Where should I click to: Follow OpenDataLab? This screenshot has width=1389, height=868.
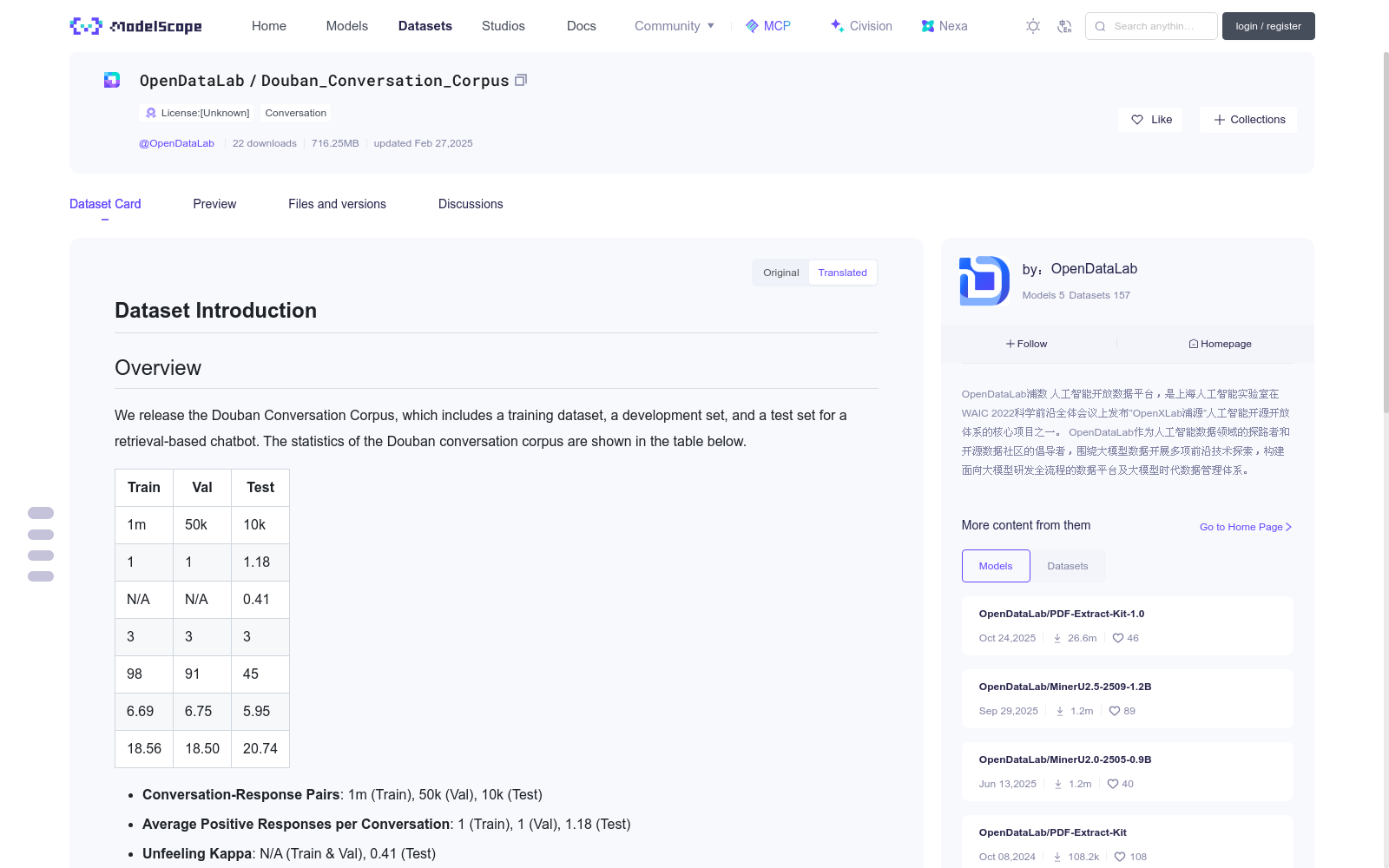click(1027, 344)
